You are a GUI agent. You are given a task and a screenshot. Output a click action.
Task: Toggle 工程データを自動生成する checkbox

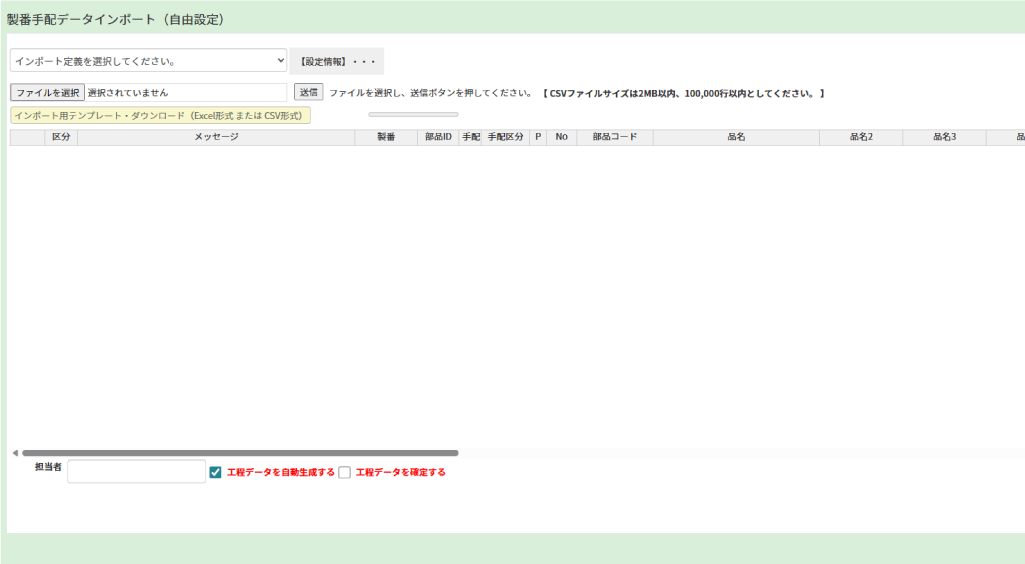(x=215, y=472)
